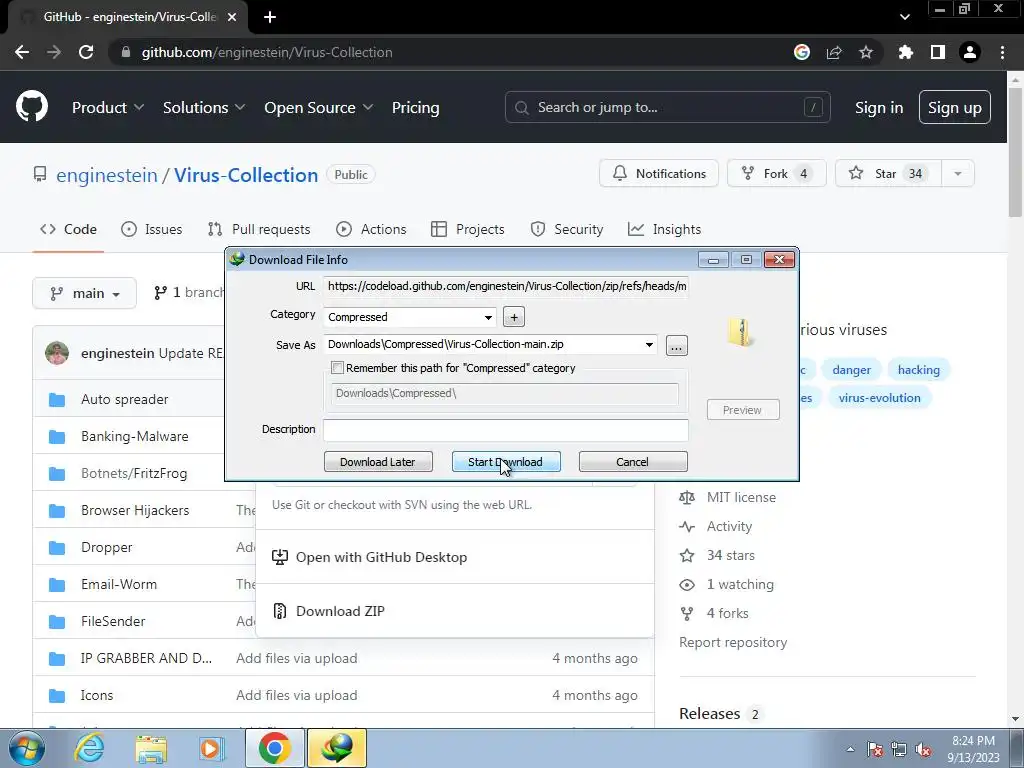The height and width of the screenshot is (768, 1024).
Task: Bookmark this page with star icon
Action: 866,52
